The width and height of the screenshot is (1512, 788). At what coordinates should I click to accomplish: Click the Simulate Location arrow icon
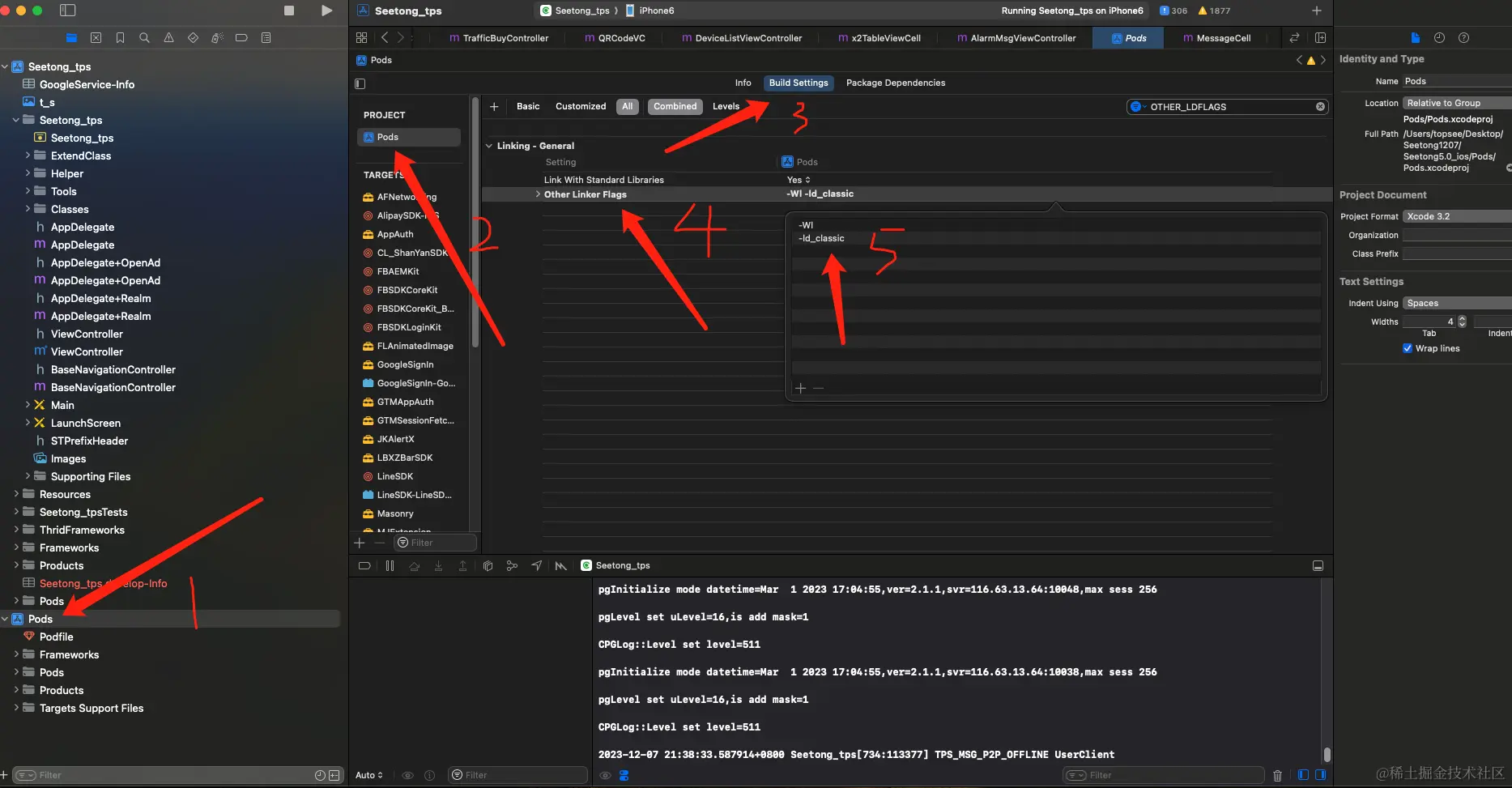point(536,566)
